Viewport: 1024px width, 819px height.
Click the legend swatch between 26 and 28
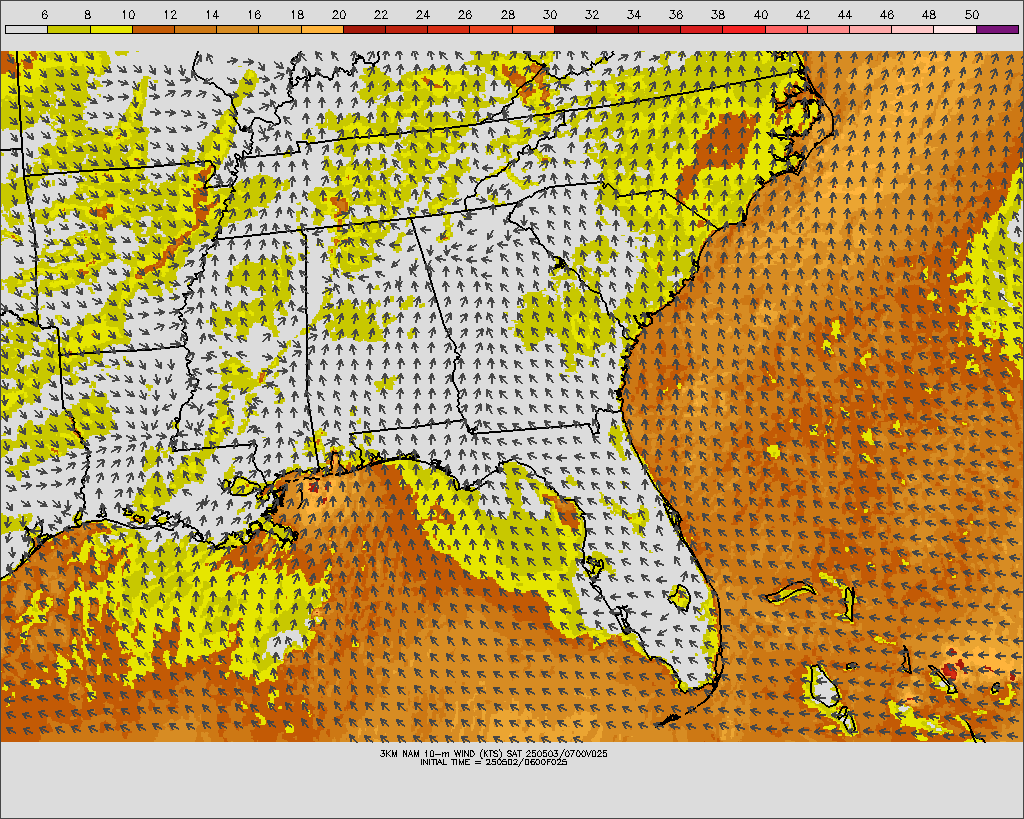tap(491, 29)
